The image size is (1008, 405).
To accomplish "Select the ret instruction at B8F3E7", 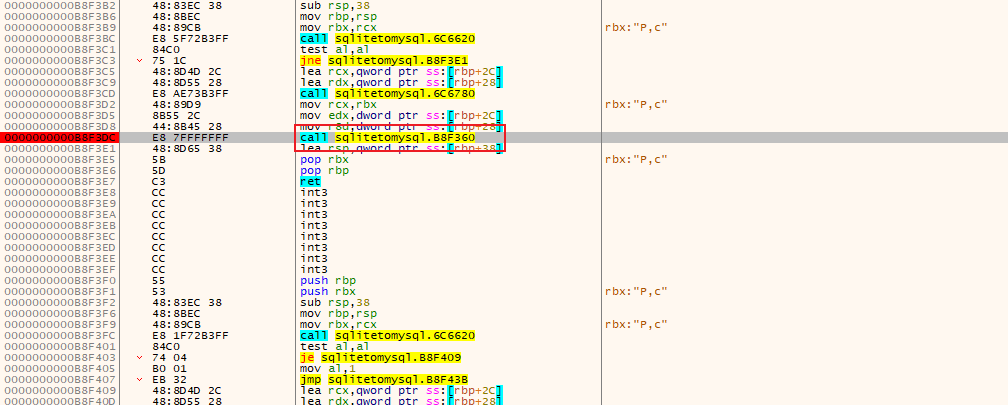I will tap(310, 181).
